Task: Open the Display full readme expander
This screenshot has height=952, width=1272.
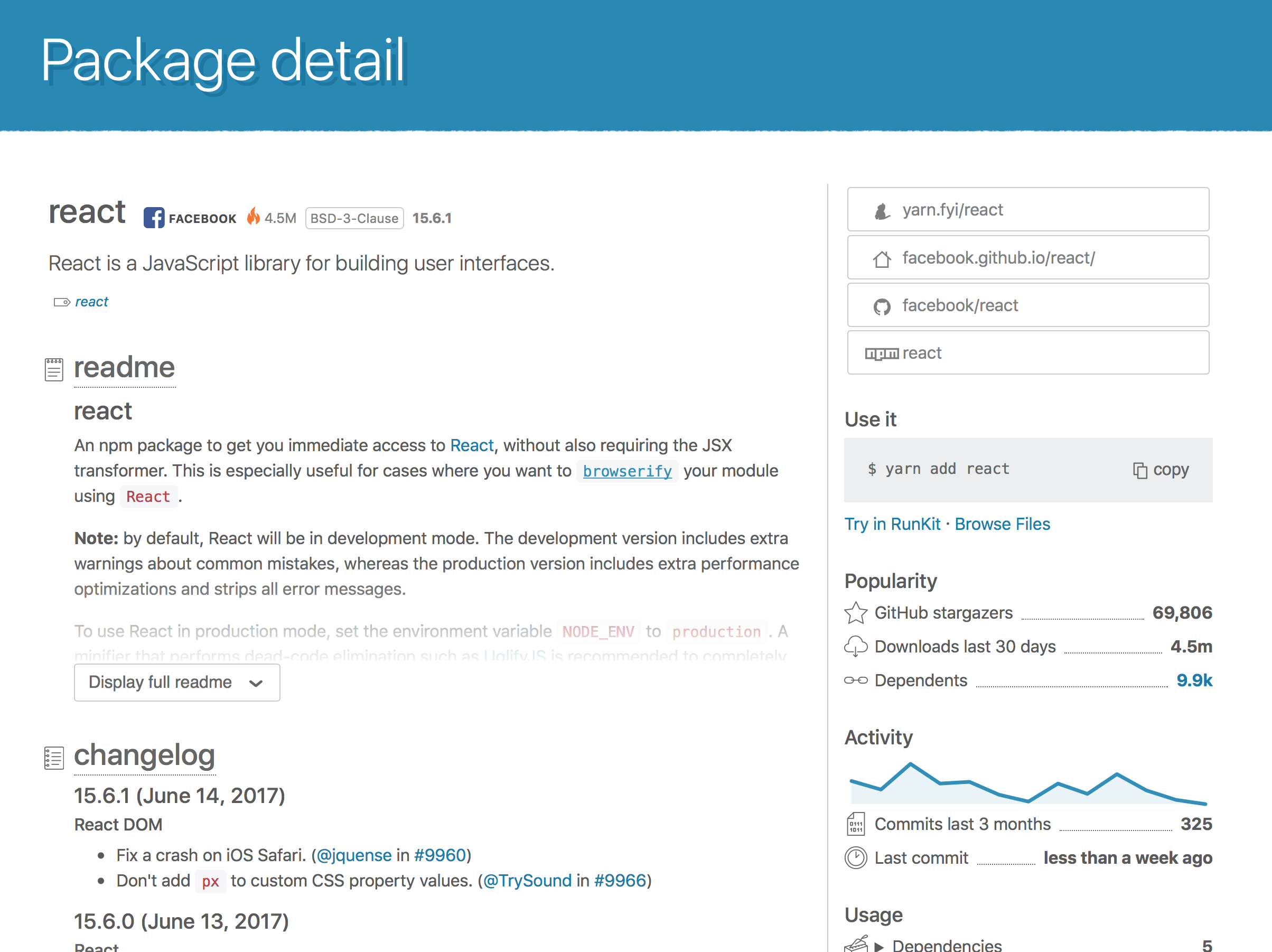Action: coord(176,682)
